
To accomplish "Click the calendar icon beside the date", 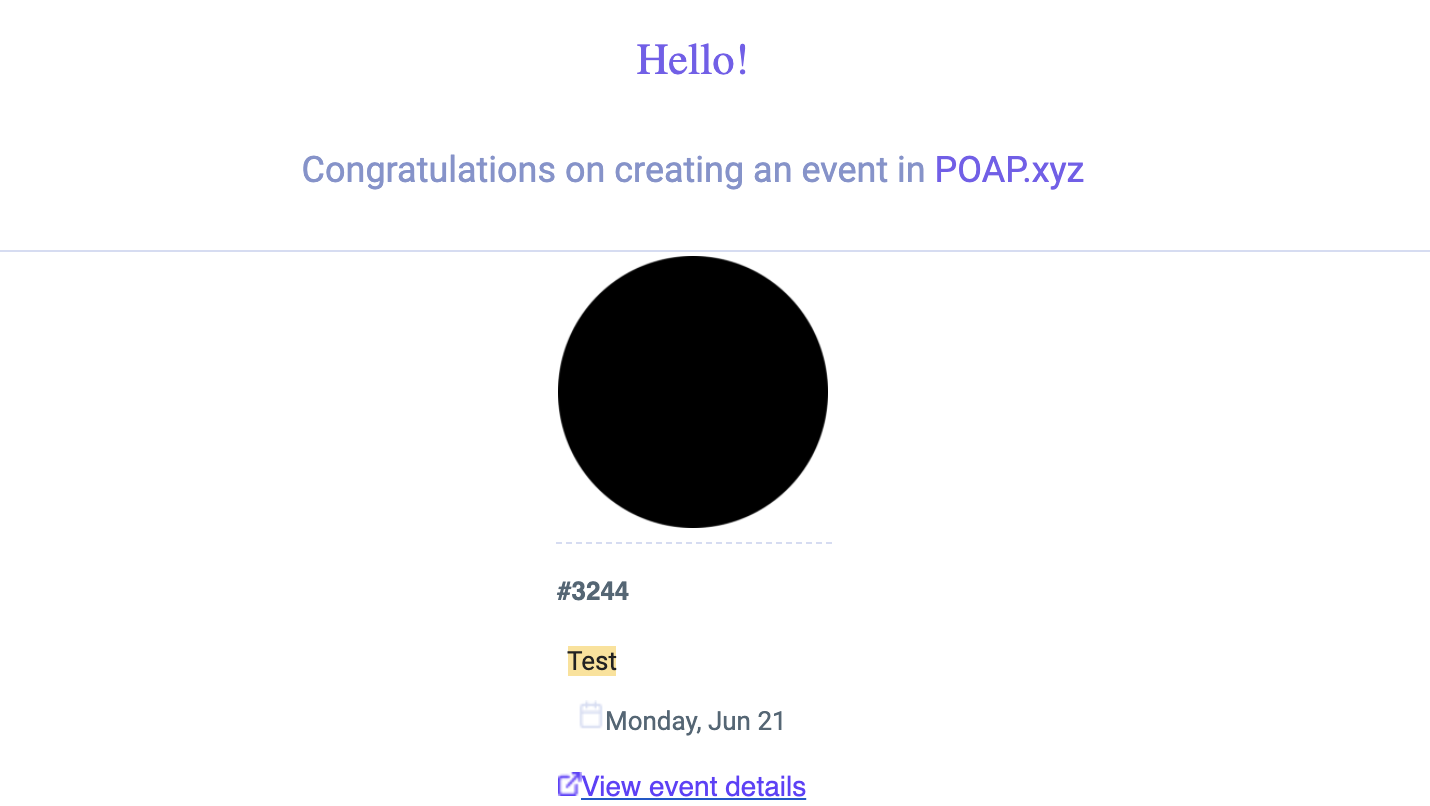I will coord(591,715).
